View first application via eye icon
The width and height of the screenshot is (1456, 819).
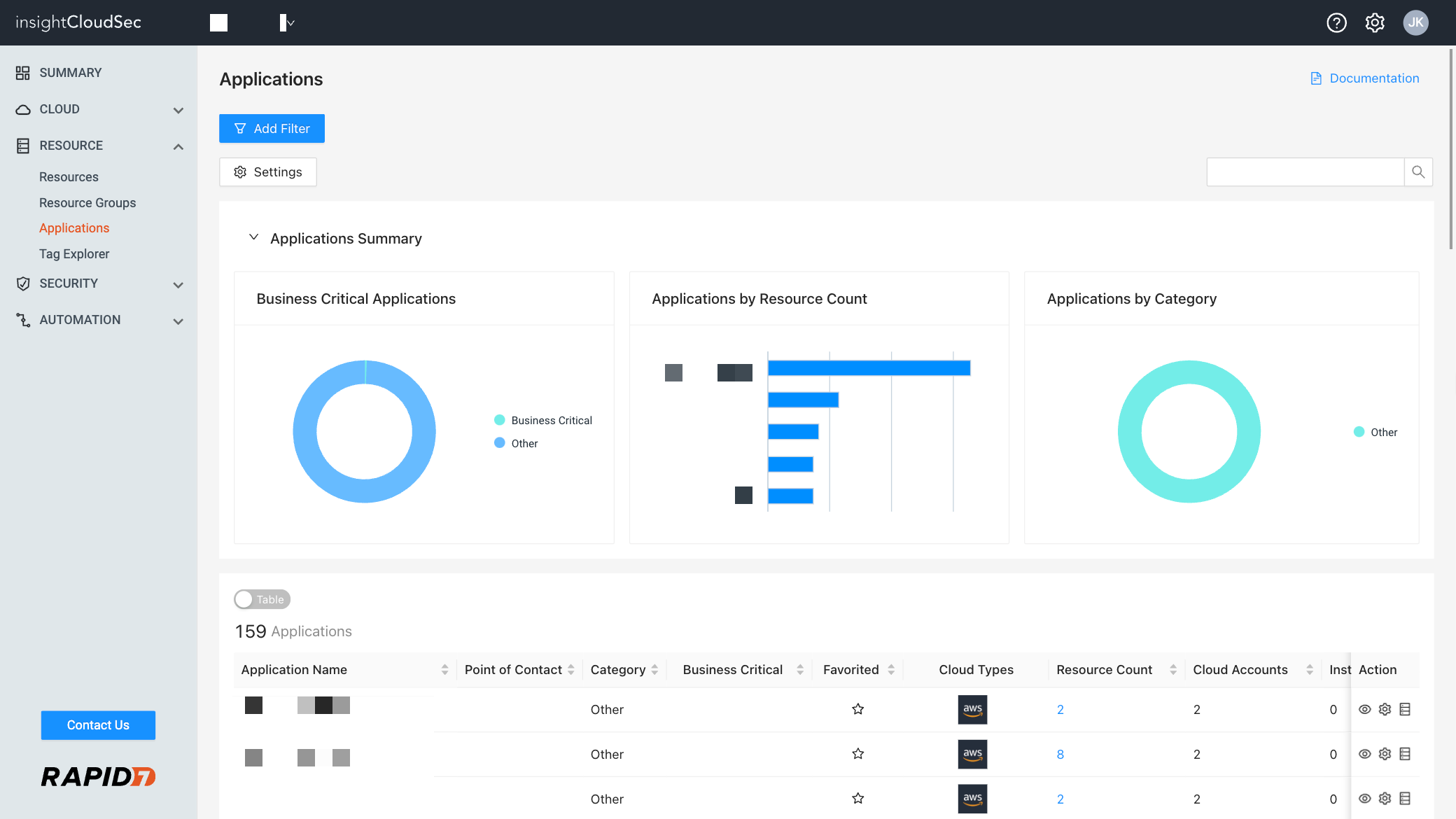pos(1365,709)
